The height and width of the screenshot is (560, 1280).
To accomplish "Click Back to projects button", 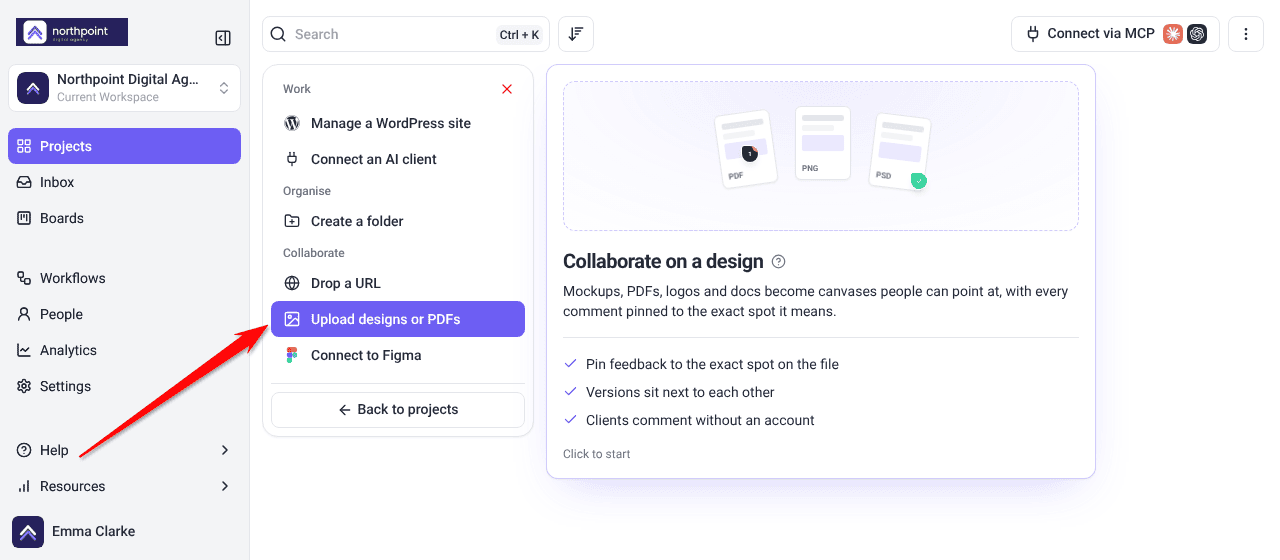I will click(x=398, y=410).
